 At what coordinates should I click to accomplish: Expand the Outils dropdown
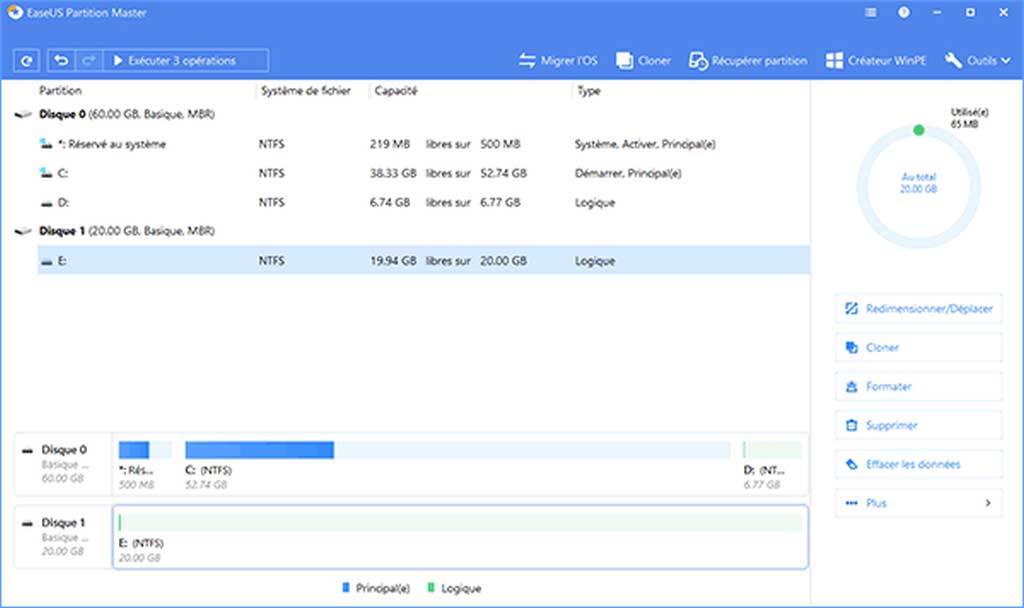[x=978, y=61]
